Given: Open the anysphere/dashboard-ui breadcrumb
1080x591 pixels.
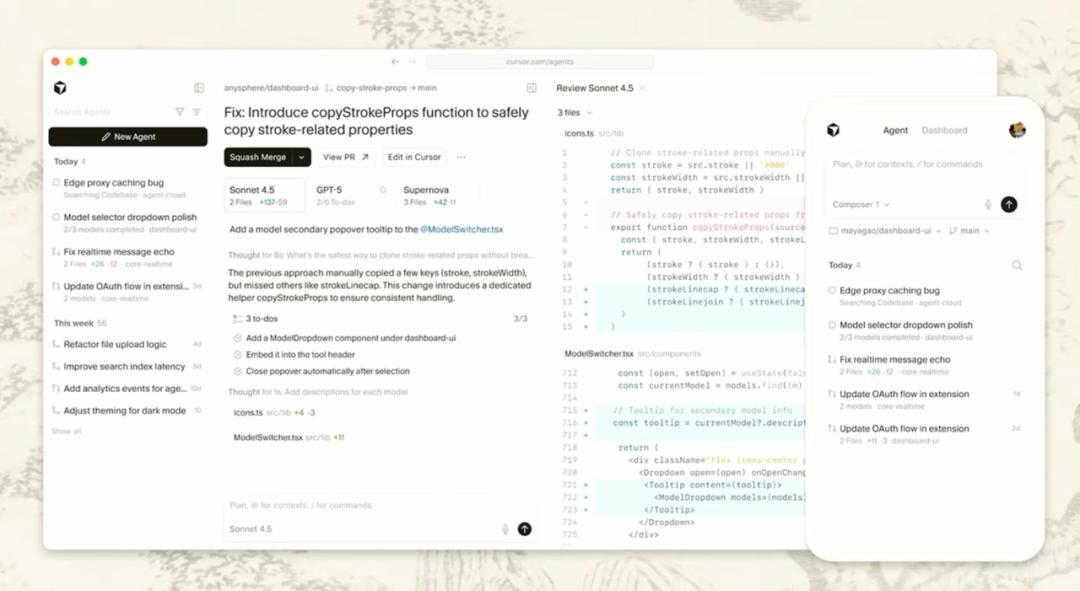Looking at the screenshot, I should pyautogui.click(x=271, y=88).
